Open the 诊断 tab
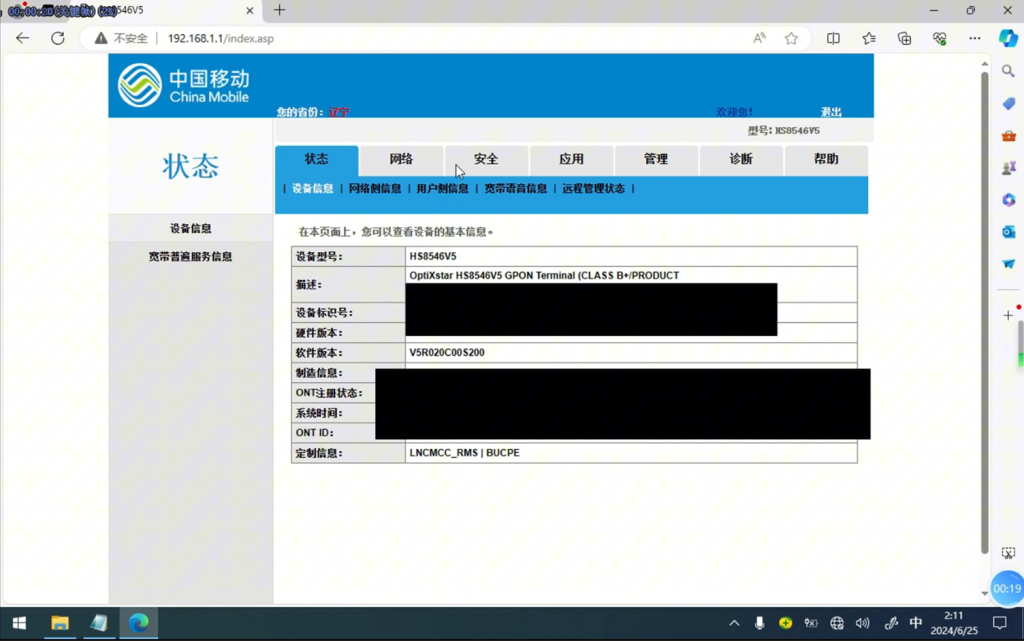 click(741, 159)
